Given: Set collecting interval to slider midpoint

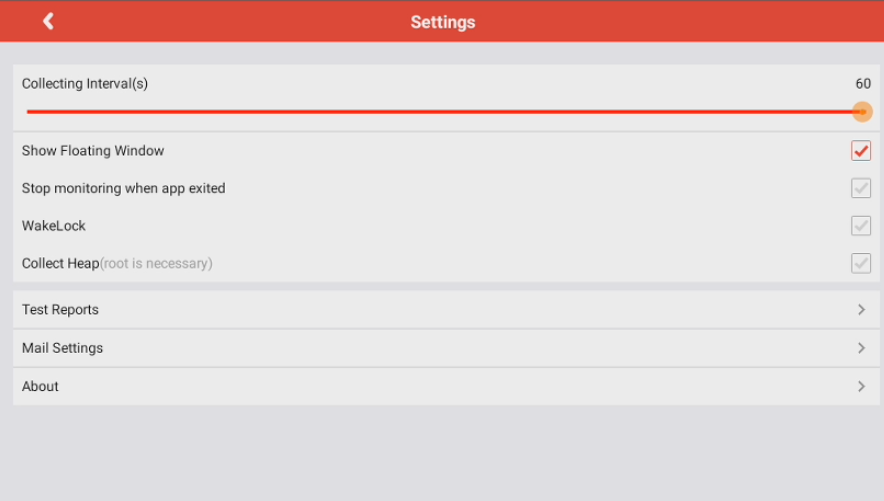Looking at the screenshot, I should [x=445, y=112].
